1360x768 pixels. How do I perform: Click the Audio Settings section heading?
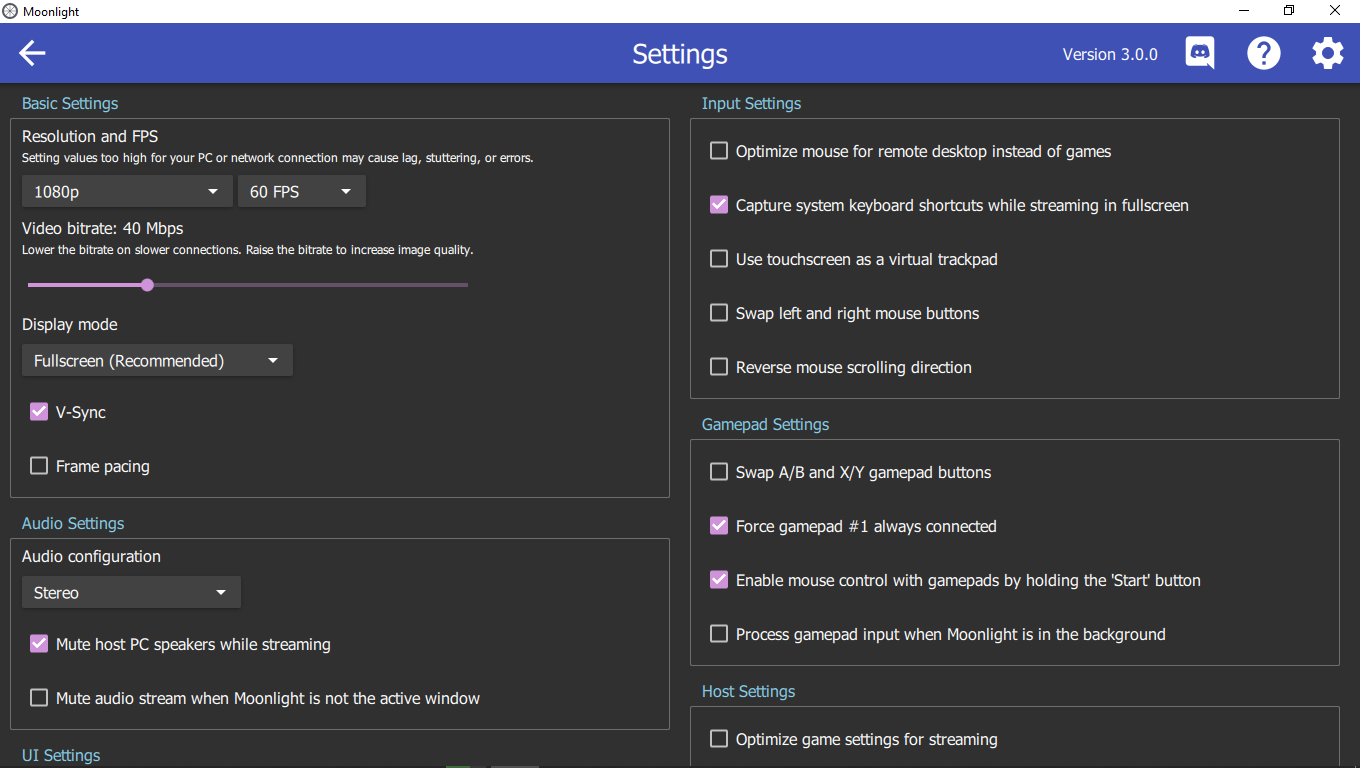[x=73, y=523]
